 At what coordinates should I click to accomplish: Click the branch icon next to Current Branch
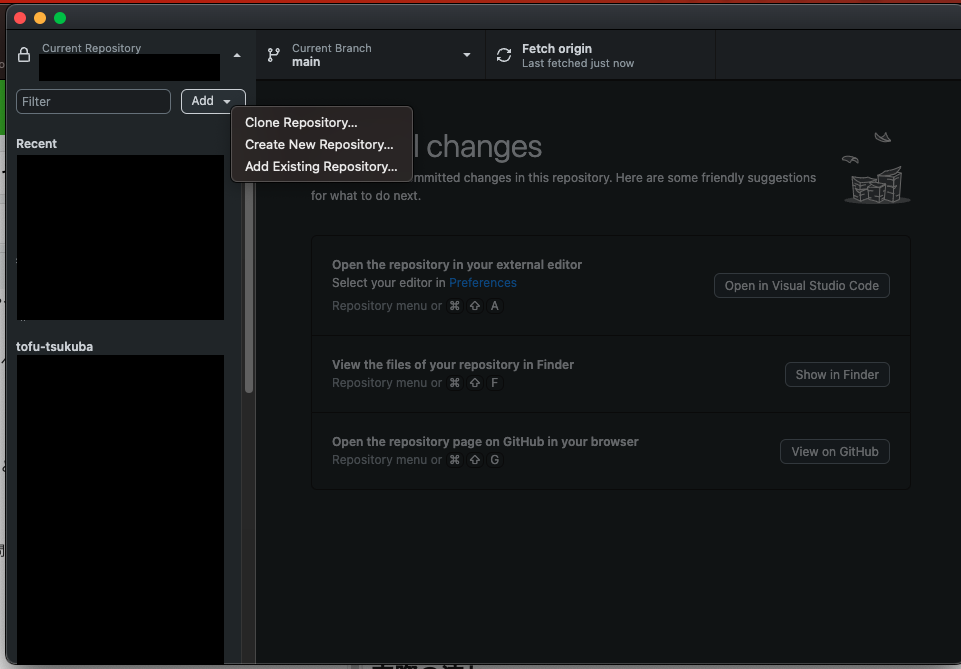(273, 54)
